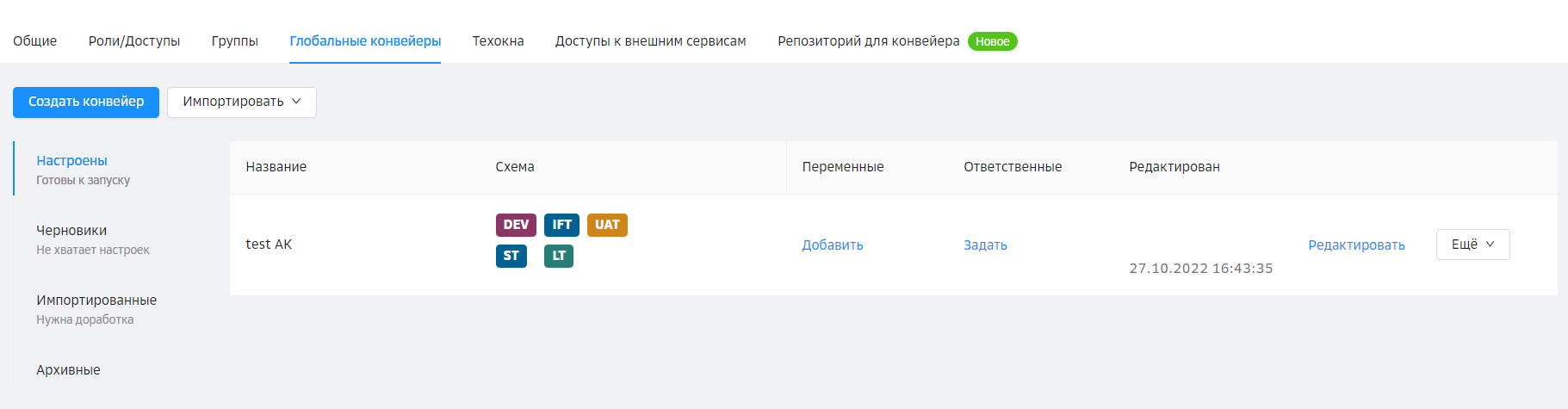Click the Добавить variables link
Viewport: 1568px width, 409px height.
tap(833, 245)
